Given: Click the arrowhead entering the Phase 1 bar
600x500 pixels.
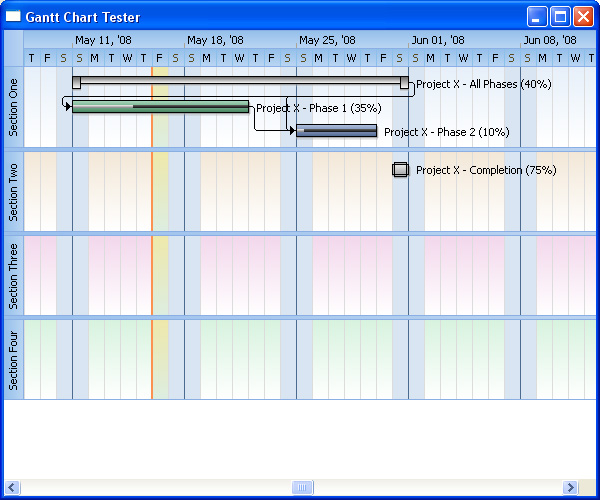Looking at the screenshot, I should tap(68, 107).
